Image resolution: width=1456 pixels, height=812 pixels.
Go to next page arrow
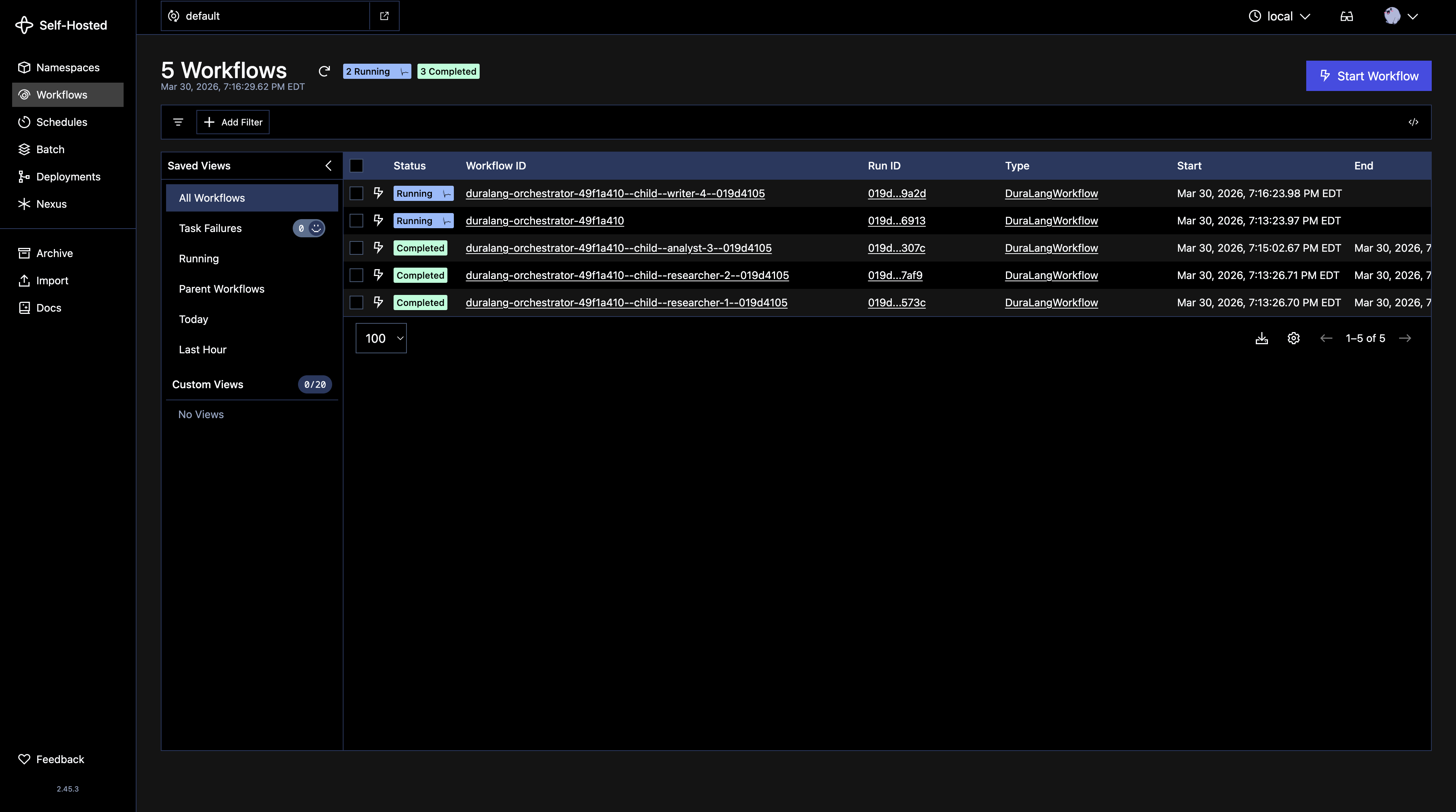1404,338
